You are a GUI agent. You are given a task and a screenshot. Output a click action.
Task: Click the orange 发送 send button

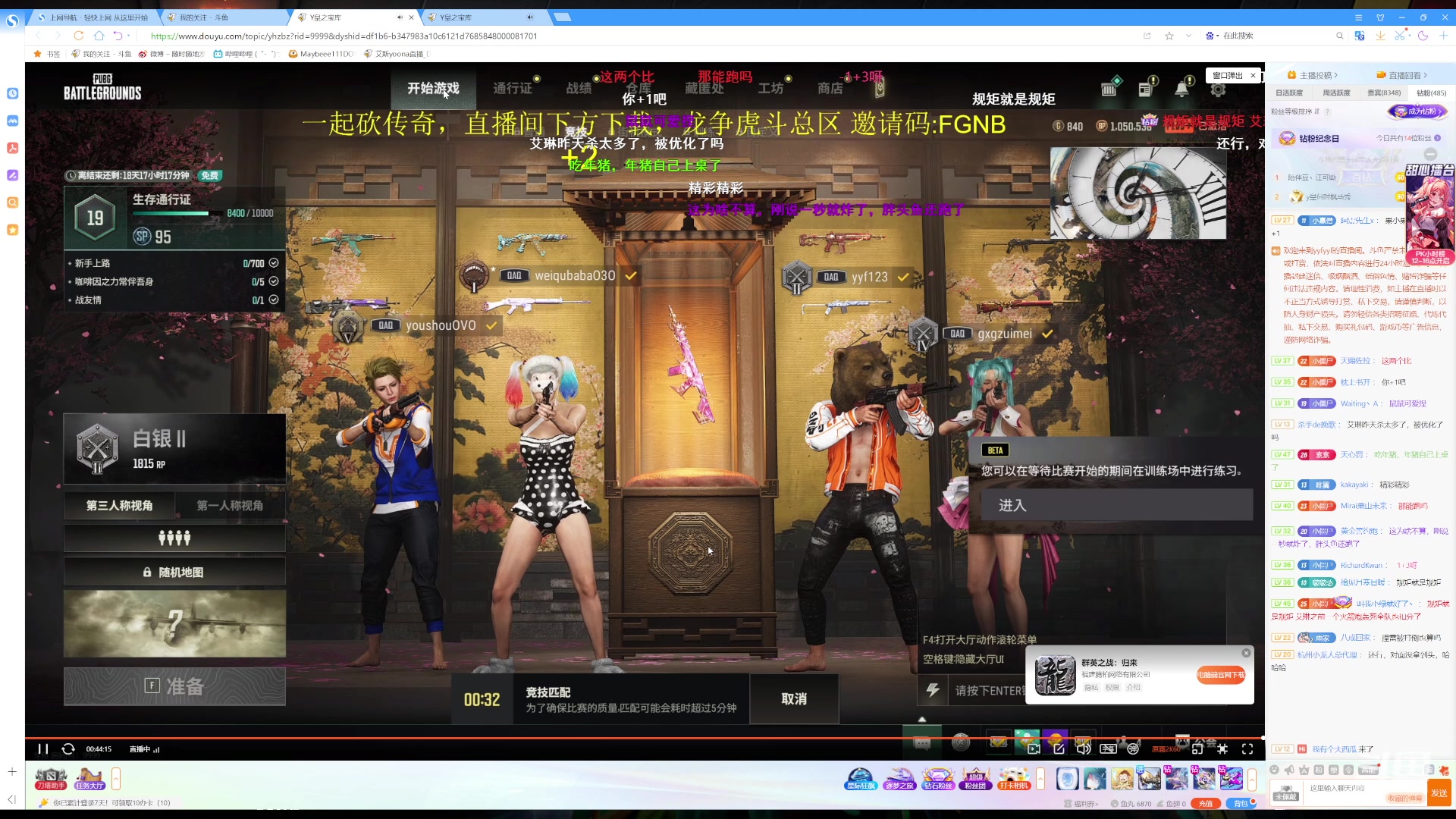click(1439, 792)
